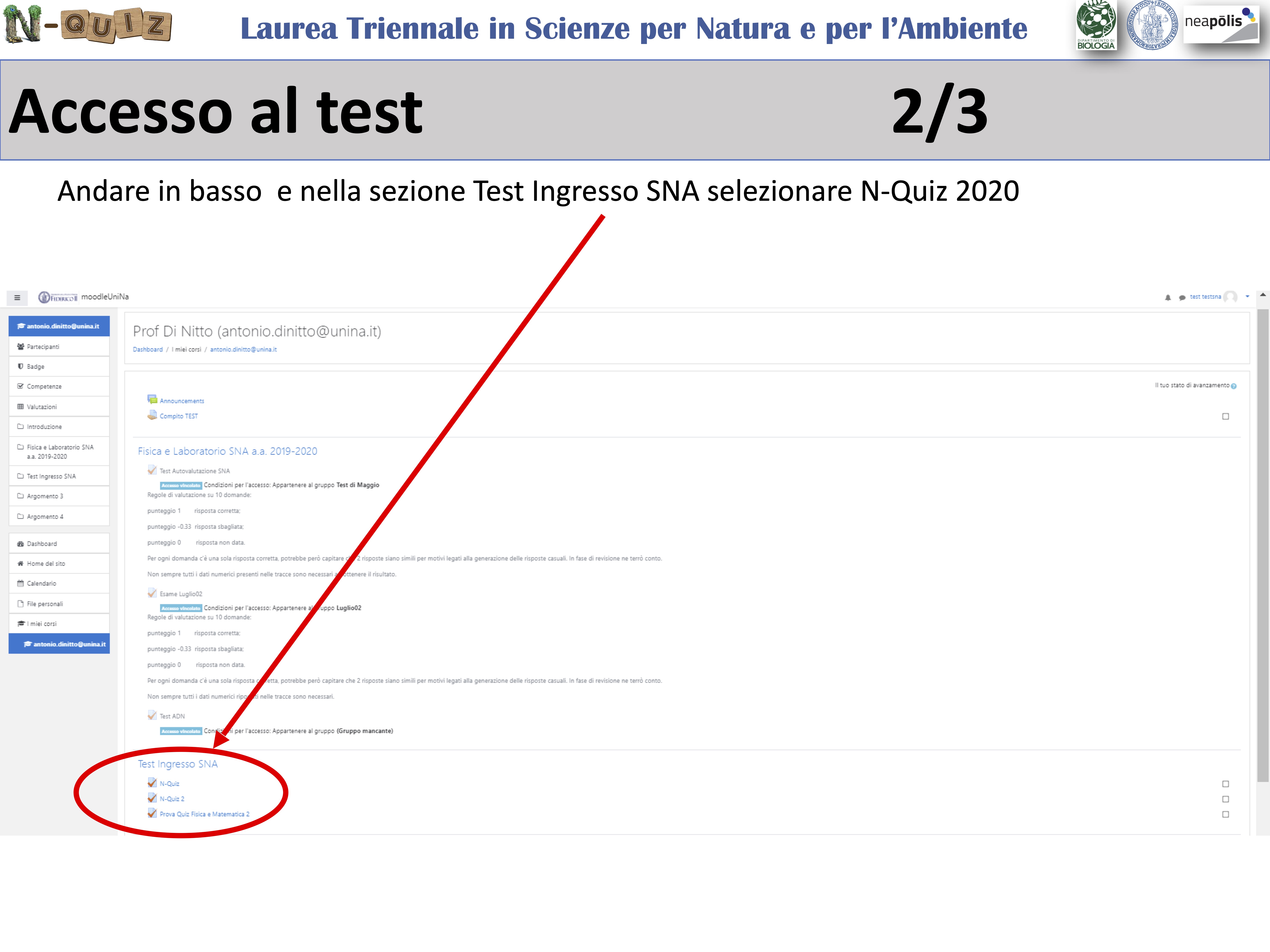Tick the completion checkbox for N-Quiz

1226,784
